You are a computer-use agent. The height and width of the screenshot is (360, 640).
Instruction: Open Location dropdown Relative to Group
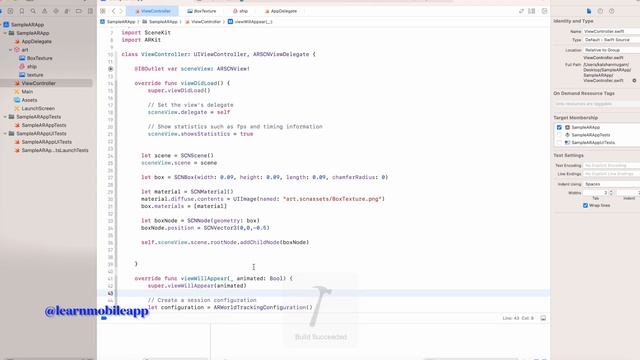click(611, 50)
